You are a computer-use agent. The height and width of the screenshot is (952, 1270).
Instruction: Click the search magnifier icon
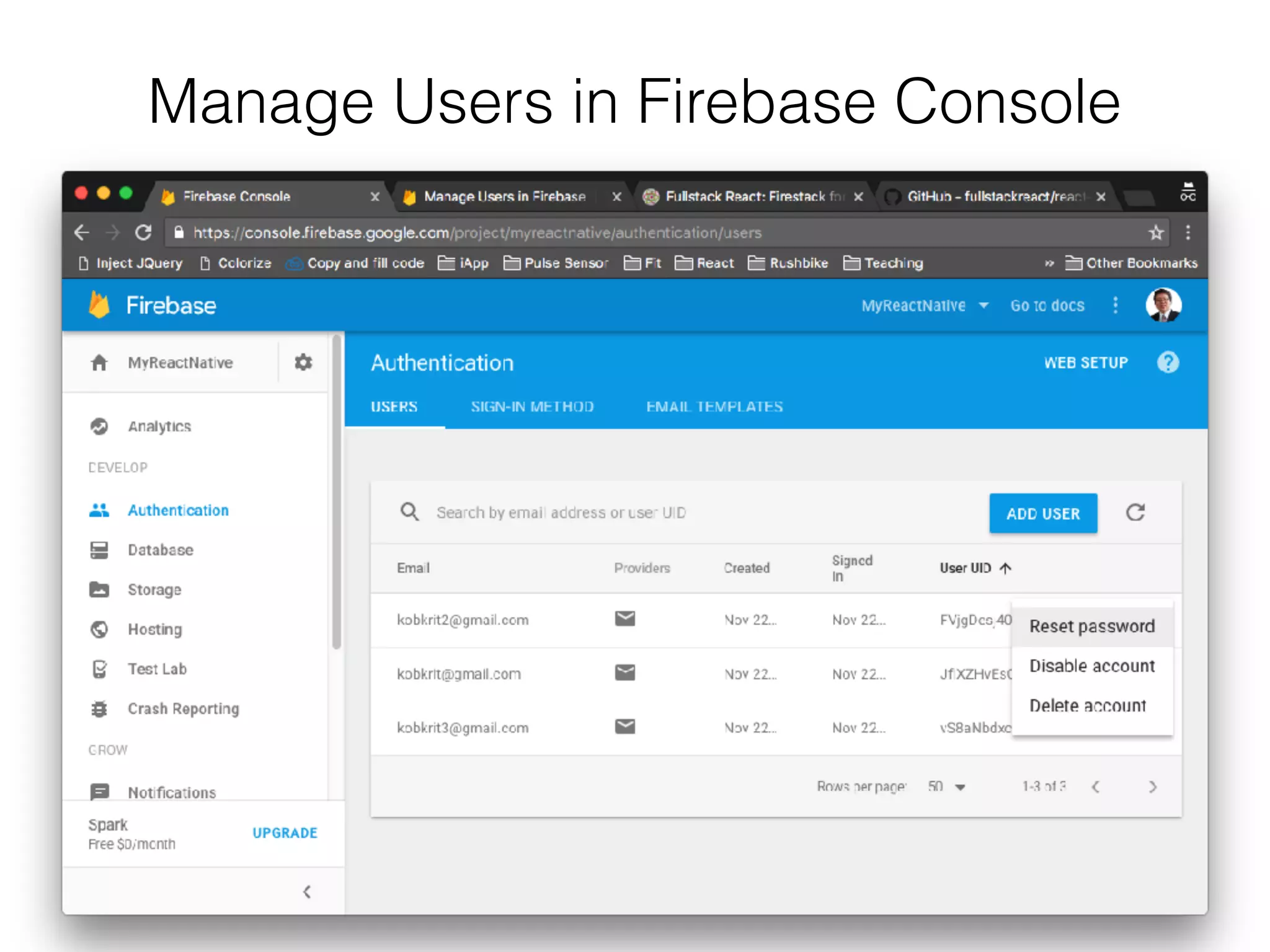pos(410,512)
